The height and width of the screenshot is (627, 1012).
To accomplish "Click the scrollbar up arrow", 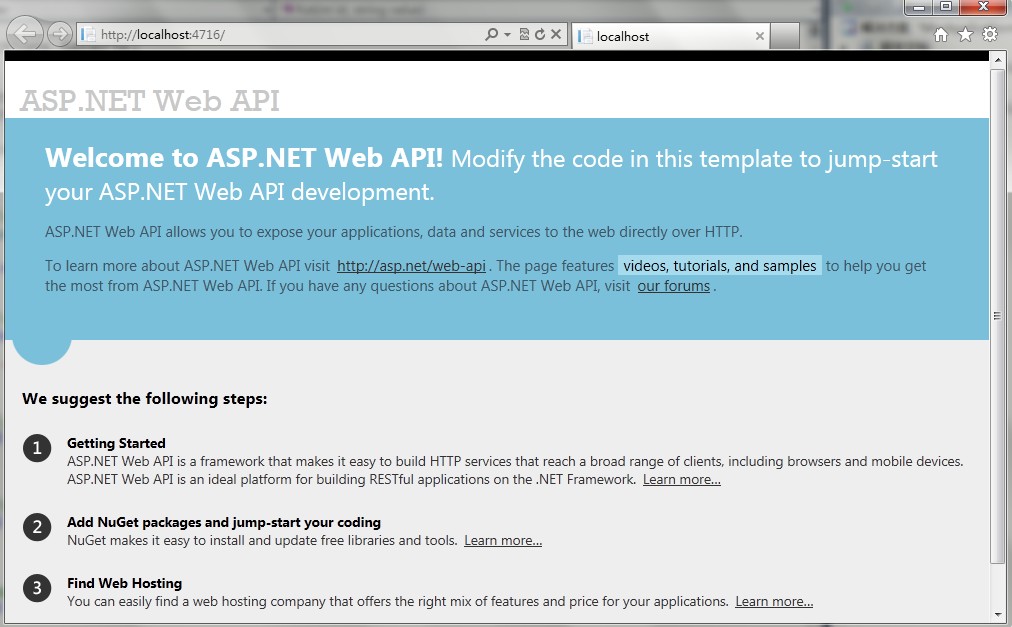I will click(x=998, y=59).
